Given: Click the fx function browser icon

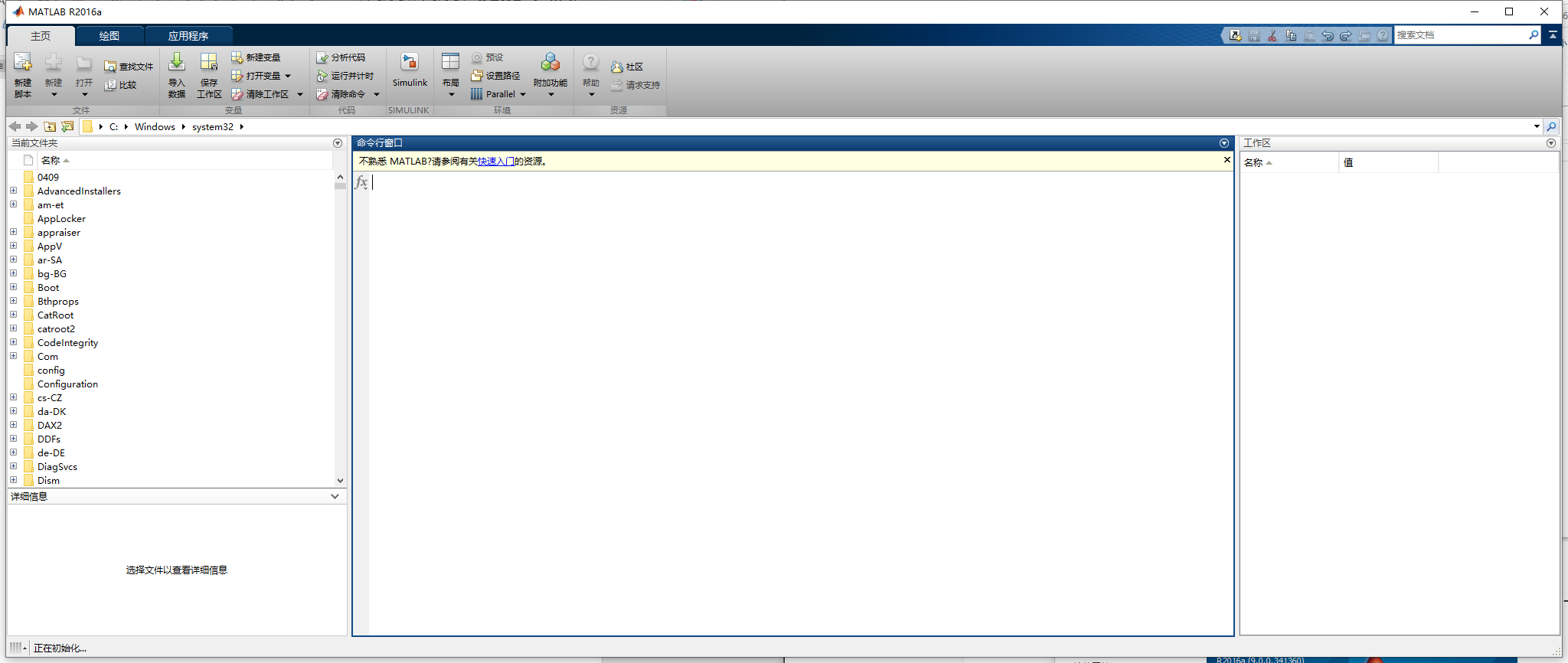Looking at the screenshot, I should pos(361,181).
